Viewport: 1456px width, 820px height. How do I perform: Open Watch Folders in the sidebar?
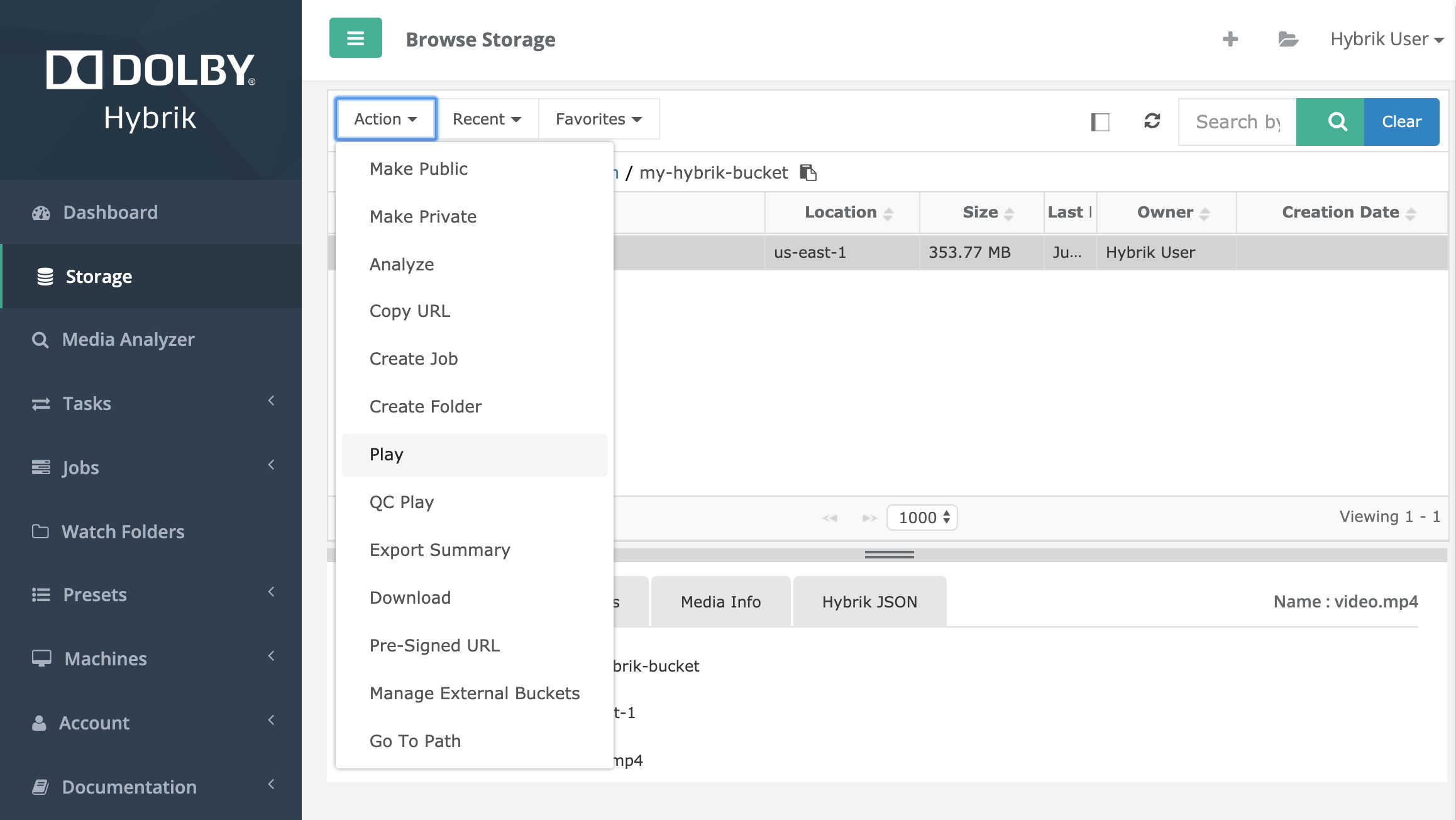151,531
